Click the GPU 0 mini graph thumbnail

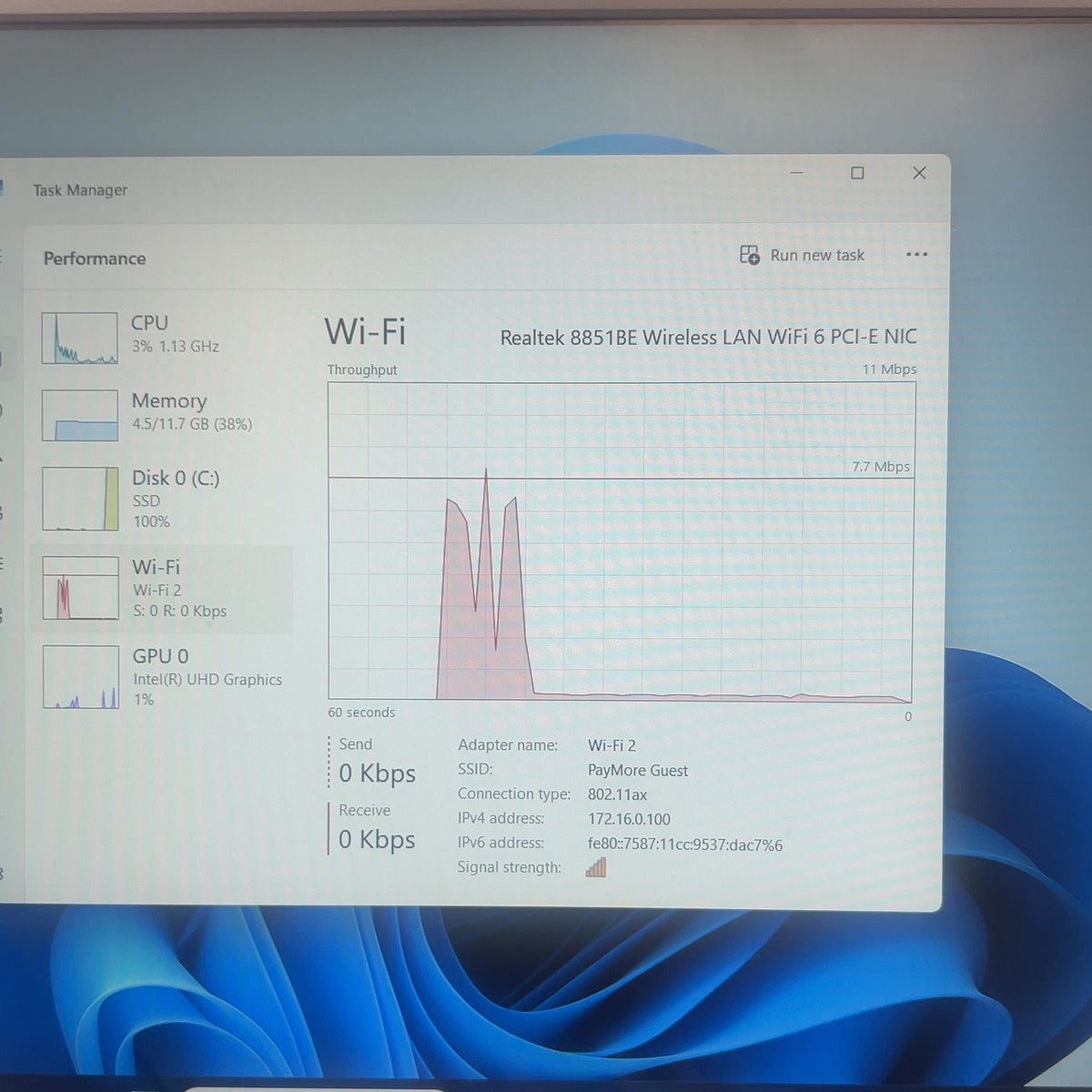click(x=80, y=677)
